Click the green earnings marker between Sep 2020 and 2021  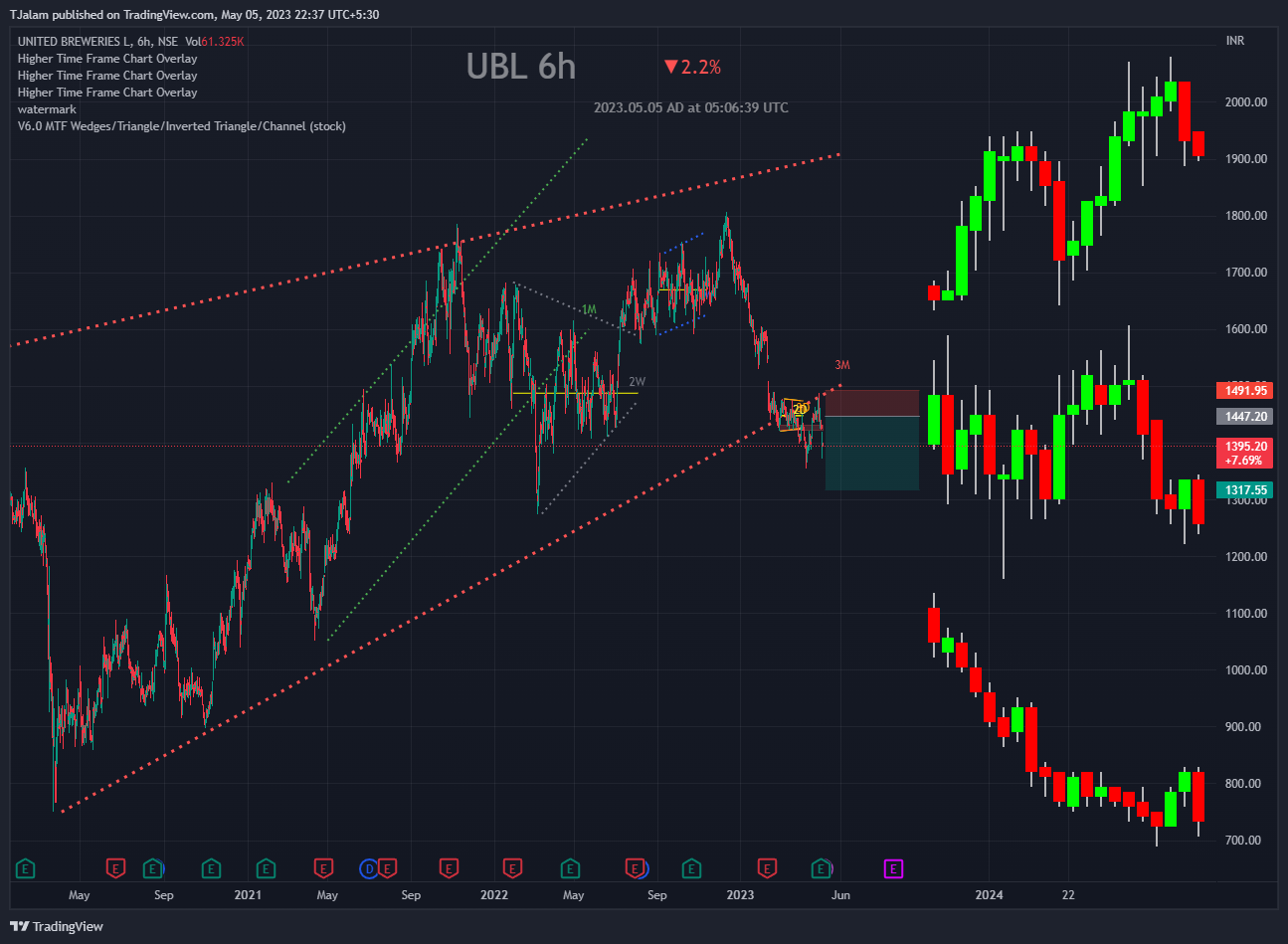pos(211,869)
